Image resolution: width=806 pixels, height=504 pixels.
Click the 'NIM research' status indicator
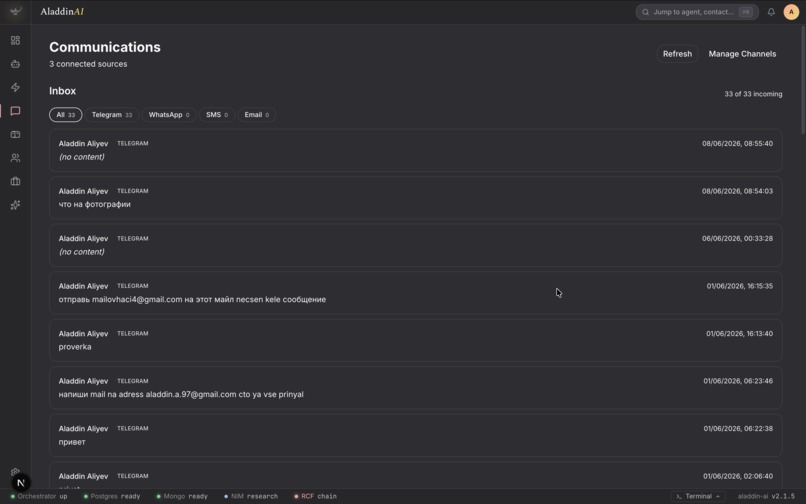point(251,496)
